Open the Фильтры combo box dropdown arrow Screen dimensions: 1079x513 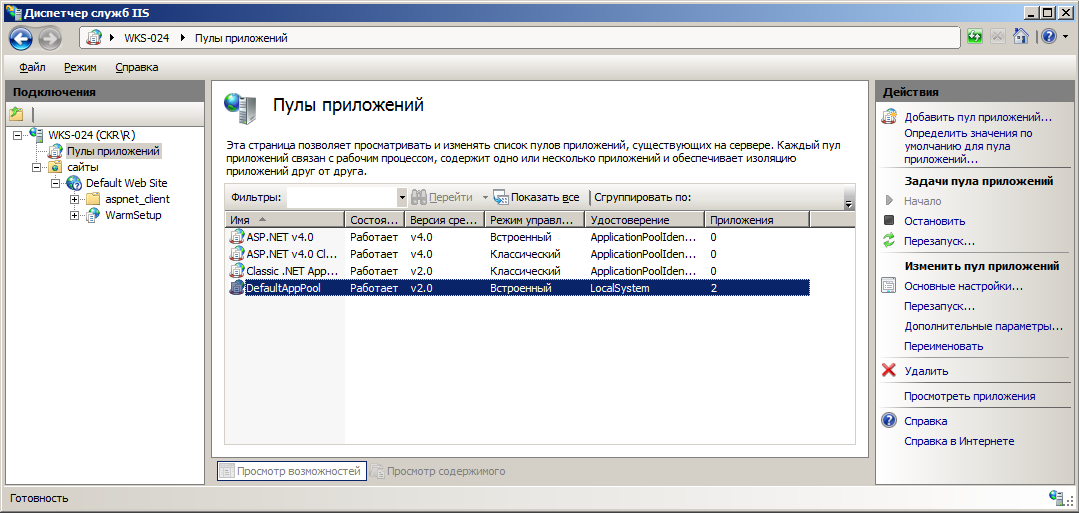point(403,198)
